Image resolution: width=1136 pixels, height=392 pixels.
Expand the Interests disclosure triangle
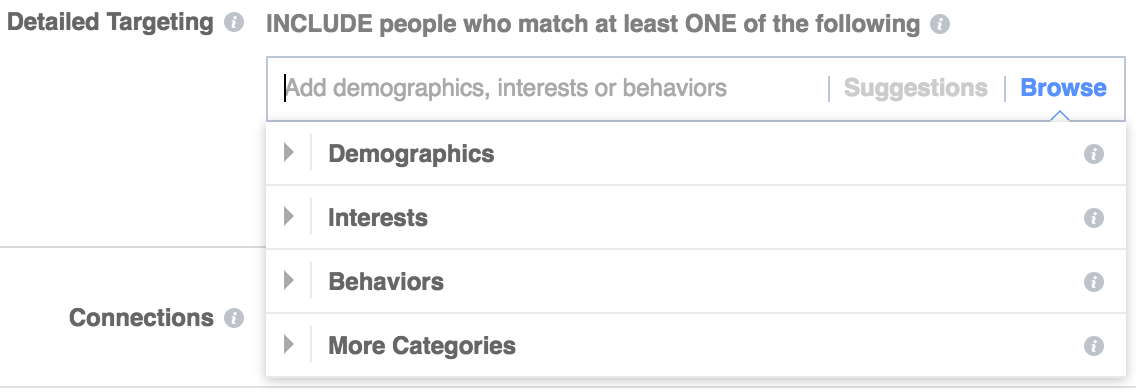tap(289, 217)
